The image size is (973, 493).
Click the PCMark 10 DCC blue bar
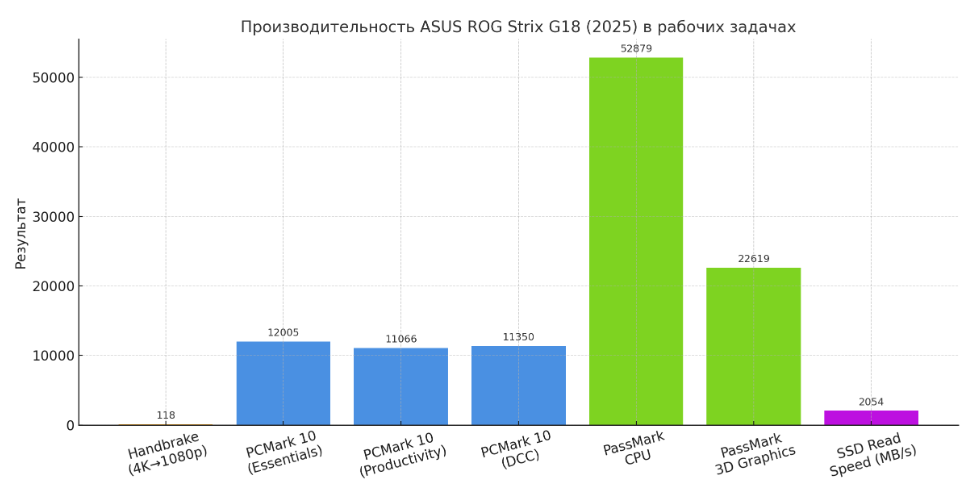[x=519, y=386]
